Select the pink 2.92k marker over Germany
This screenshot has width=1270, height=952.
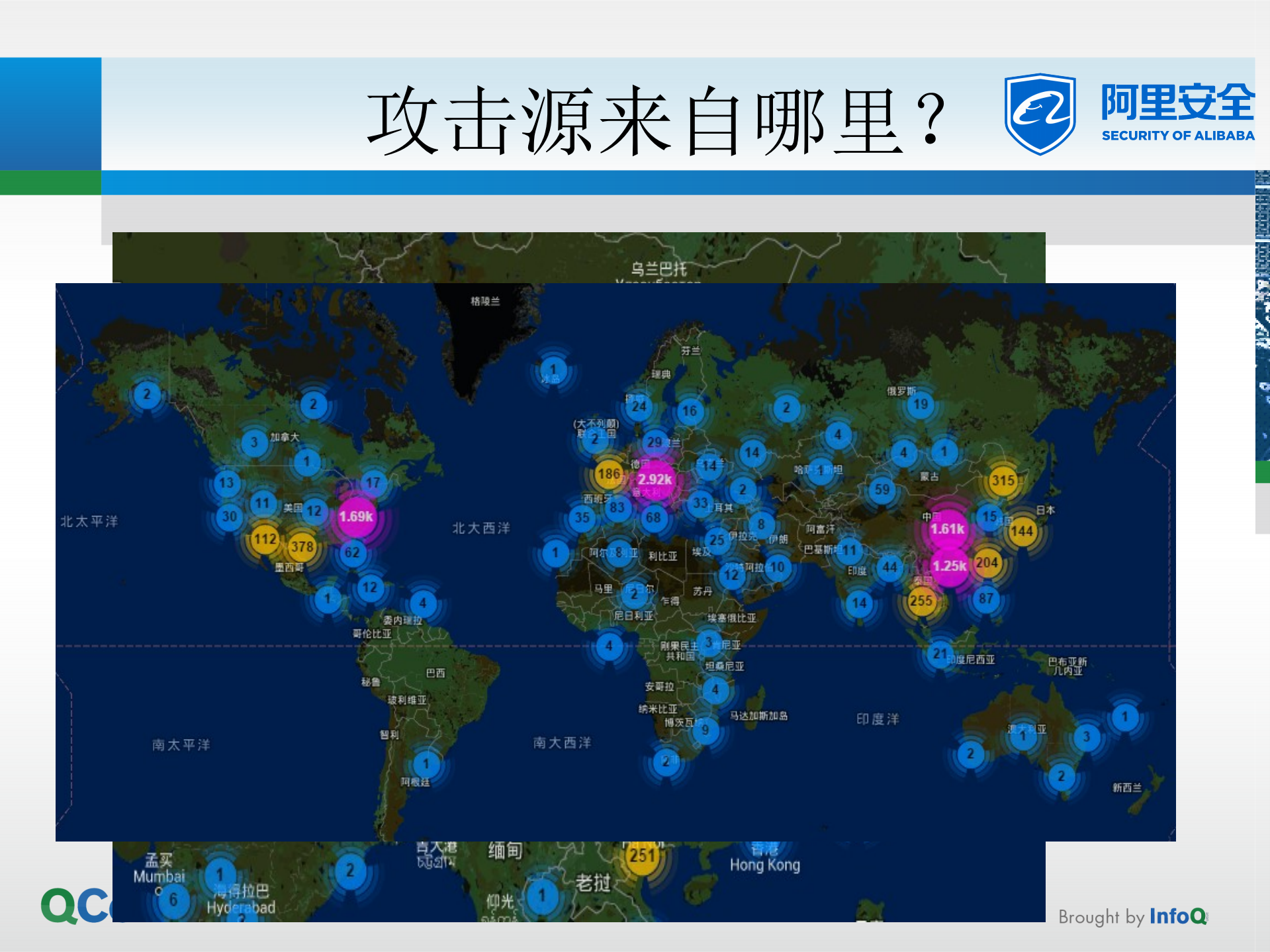tap(657, 481)
